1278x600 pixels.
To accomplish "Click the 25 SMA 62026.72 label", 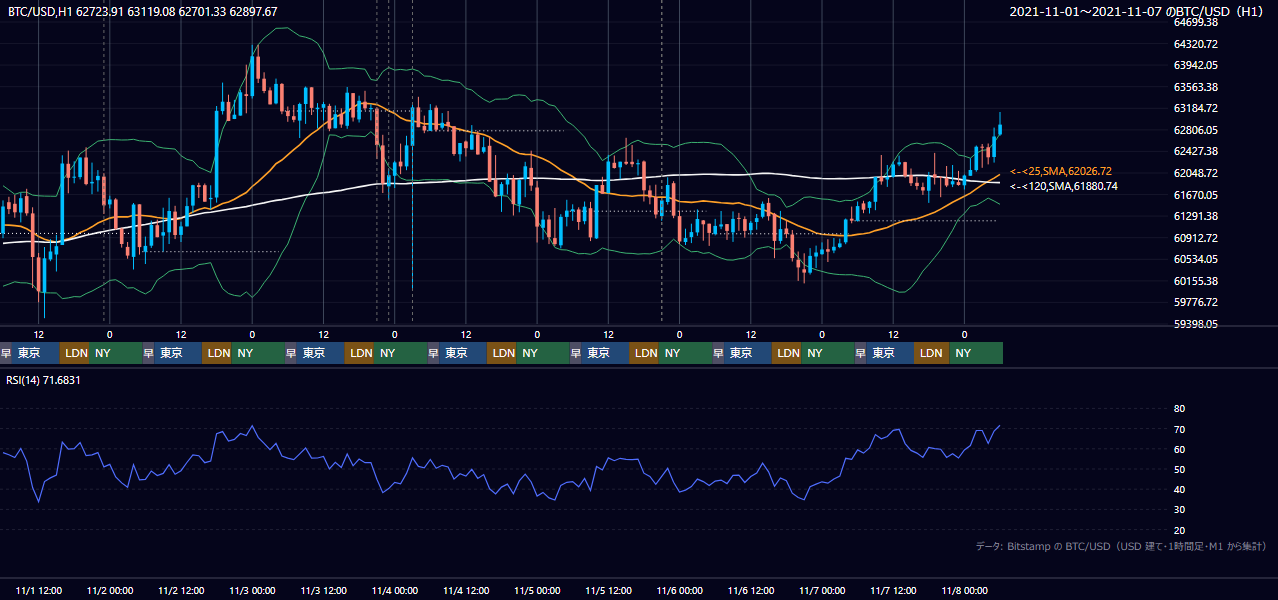I will 1061,171.
